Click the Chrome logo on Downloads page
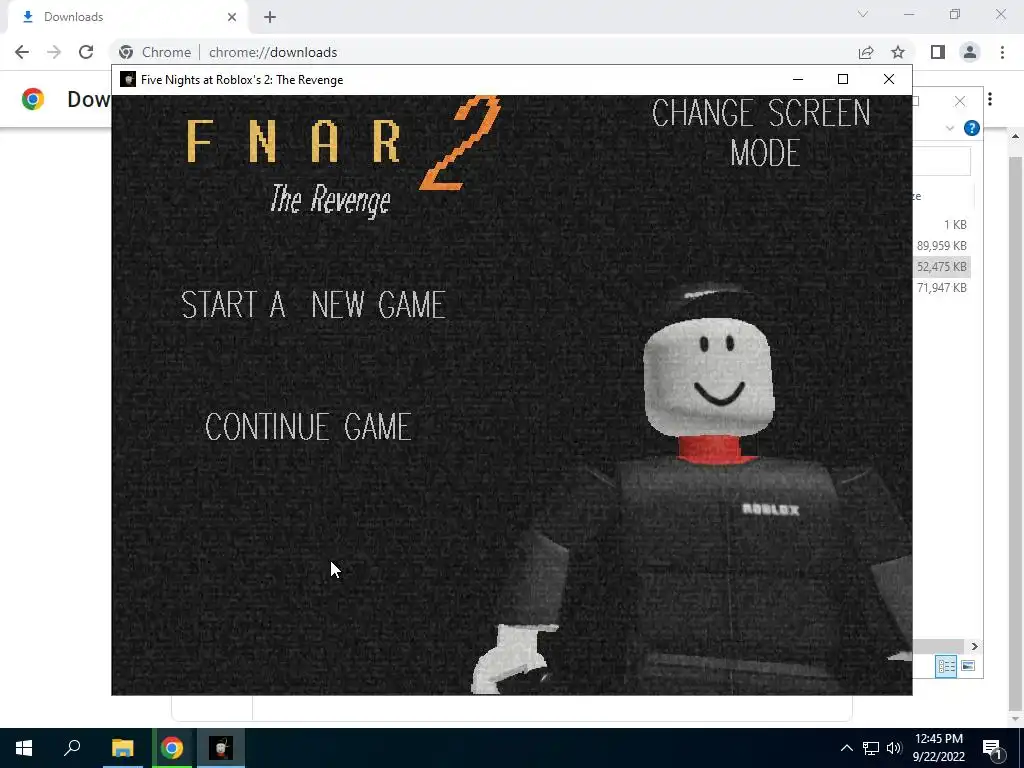 point(33,99)
